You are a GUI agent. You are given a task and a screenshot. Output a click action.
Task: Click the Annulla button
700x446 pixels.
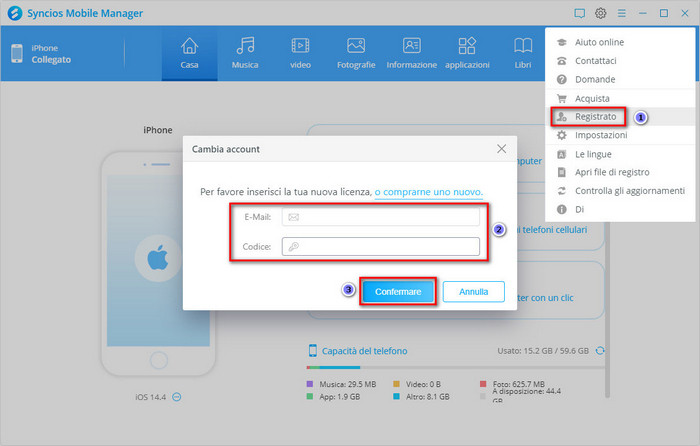point(474,292)
